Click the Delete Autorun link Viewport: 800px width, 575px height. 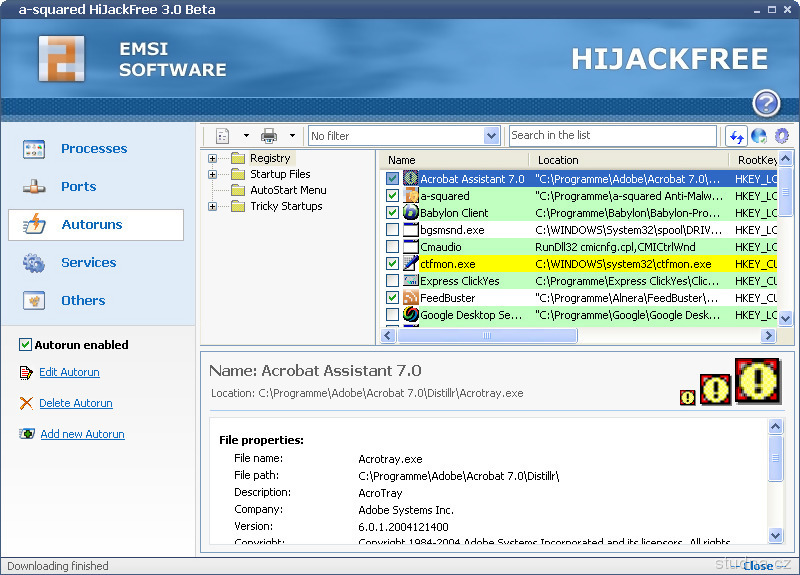[x=75, y=403]
